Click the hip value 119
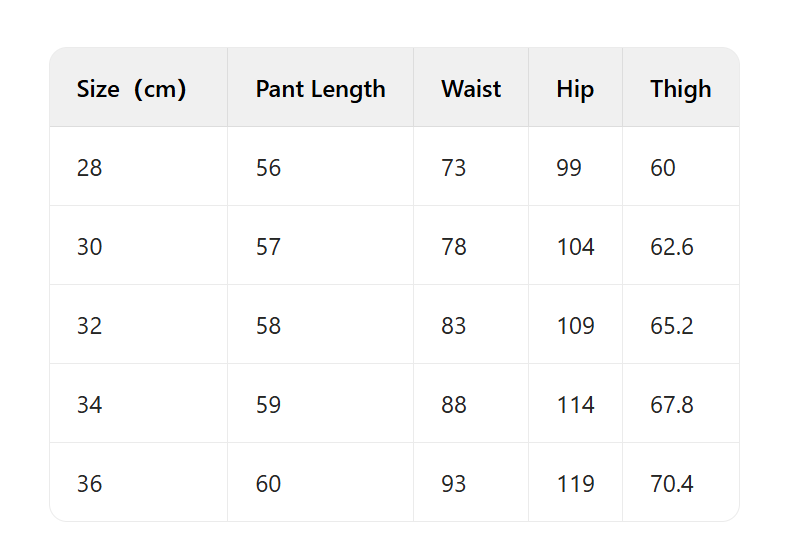799x550 pixels. tap(575, 484)
